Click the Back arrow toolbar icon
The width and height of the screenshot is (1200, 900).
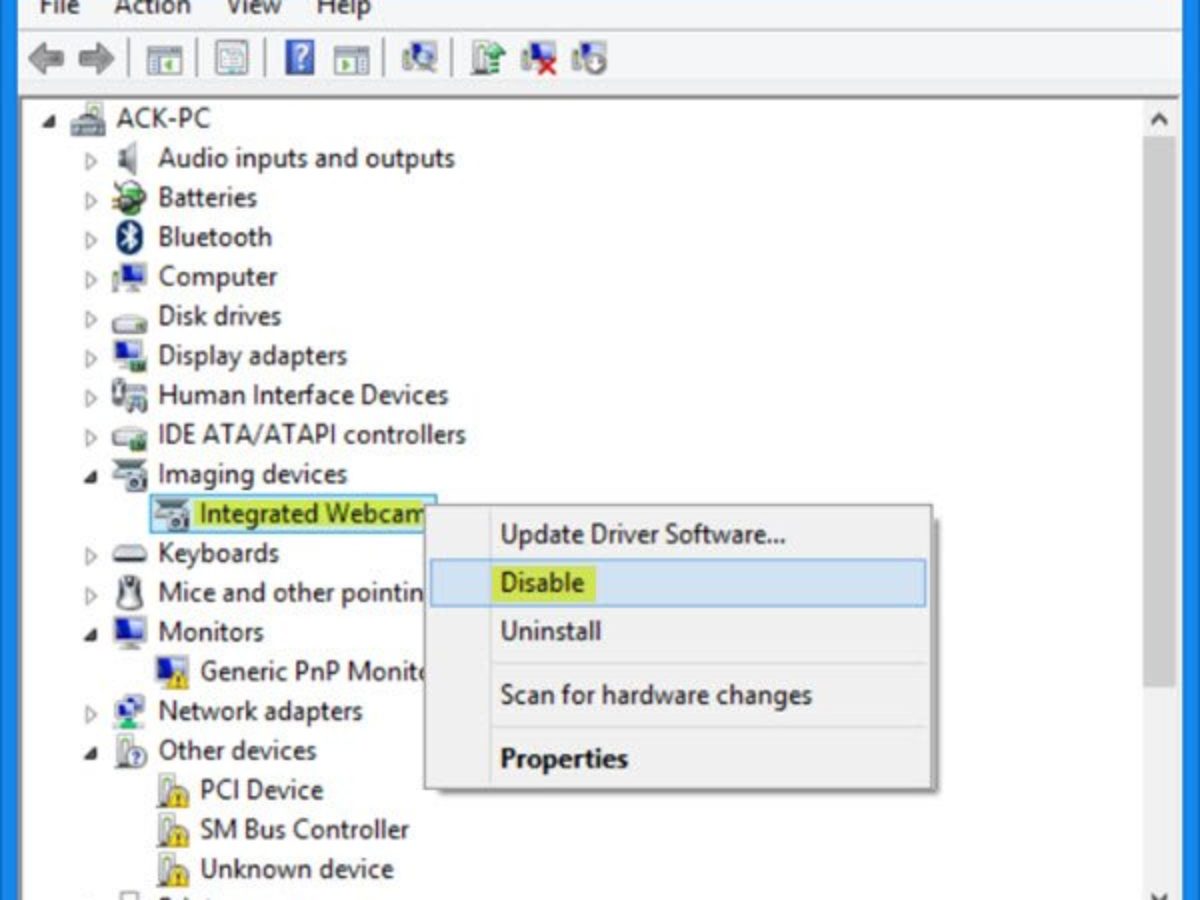pyautogui.click(x=46, y=59)
